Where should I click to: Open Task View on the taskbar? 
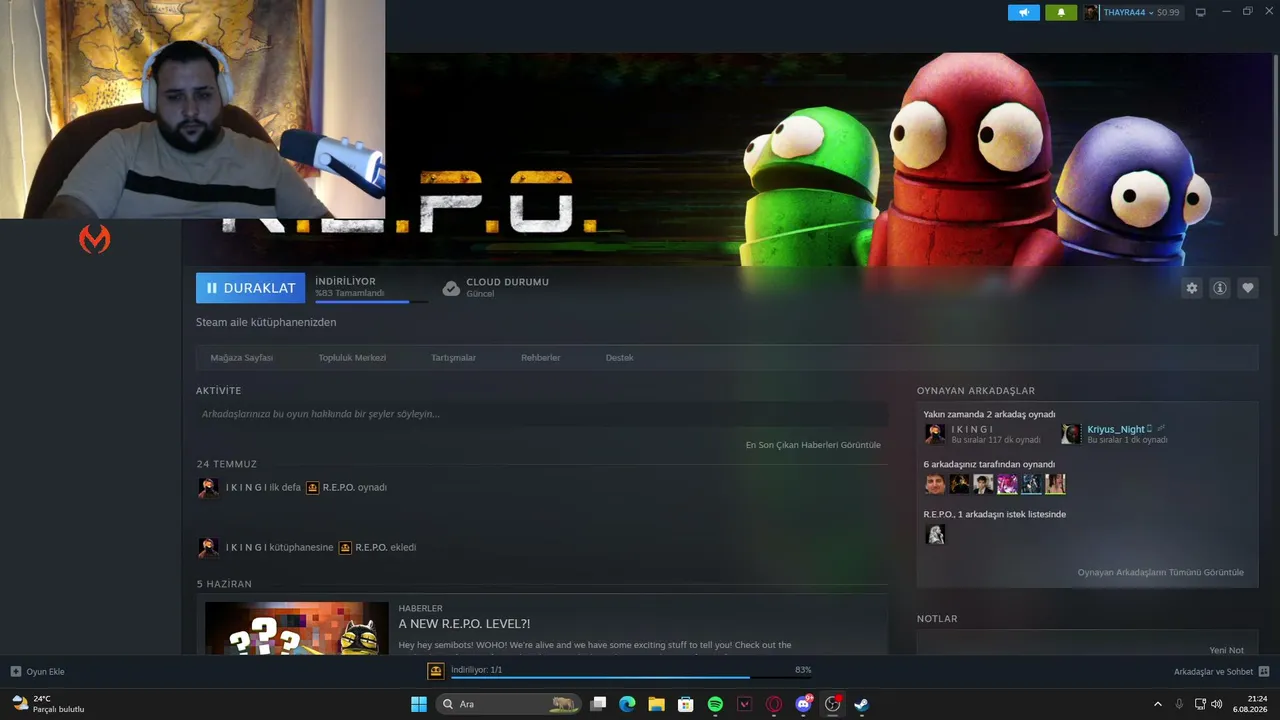(x=598, y=704)
